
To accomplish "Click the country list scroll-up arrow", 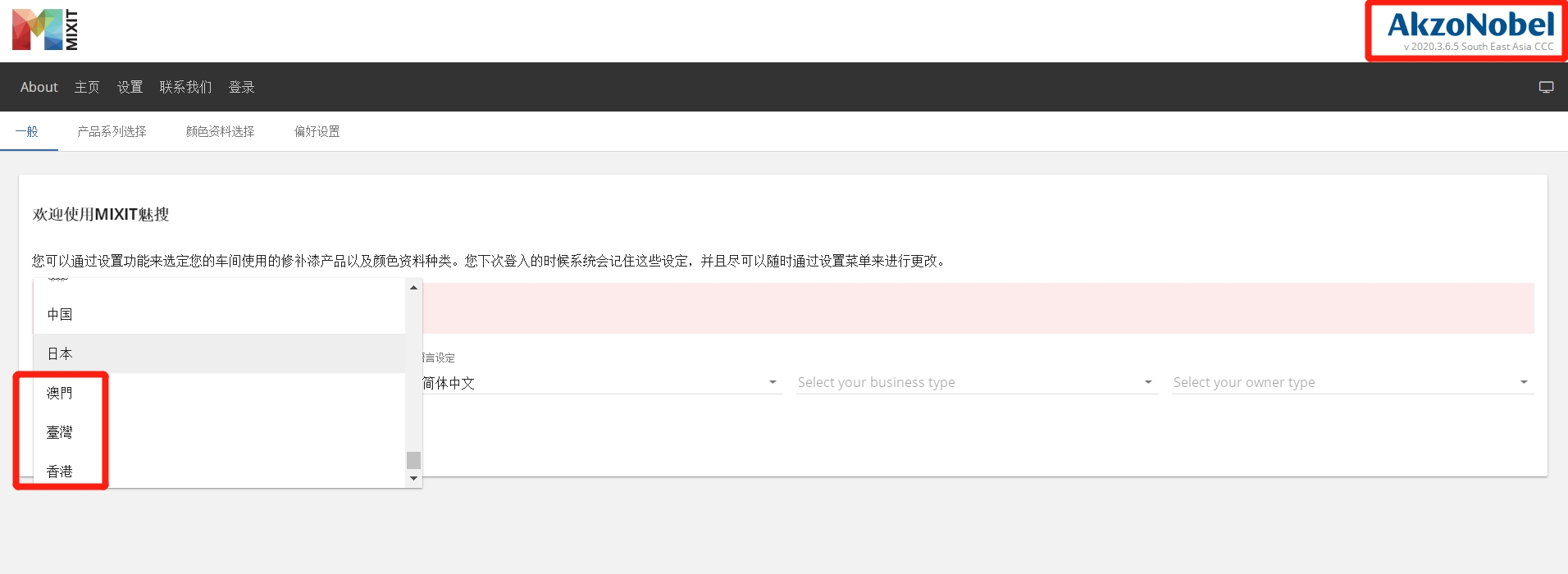I will pos(413,288).
